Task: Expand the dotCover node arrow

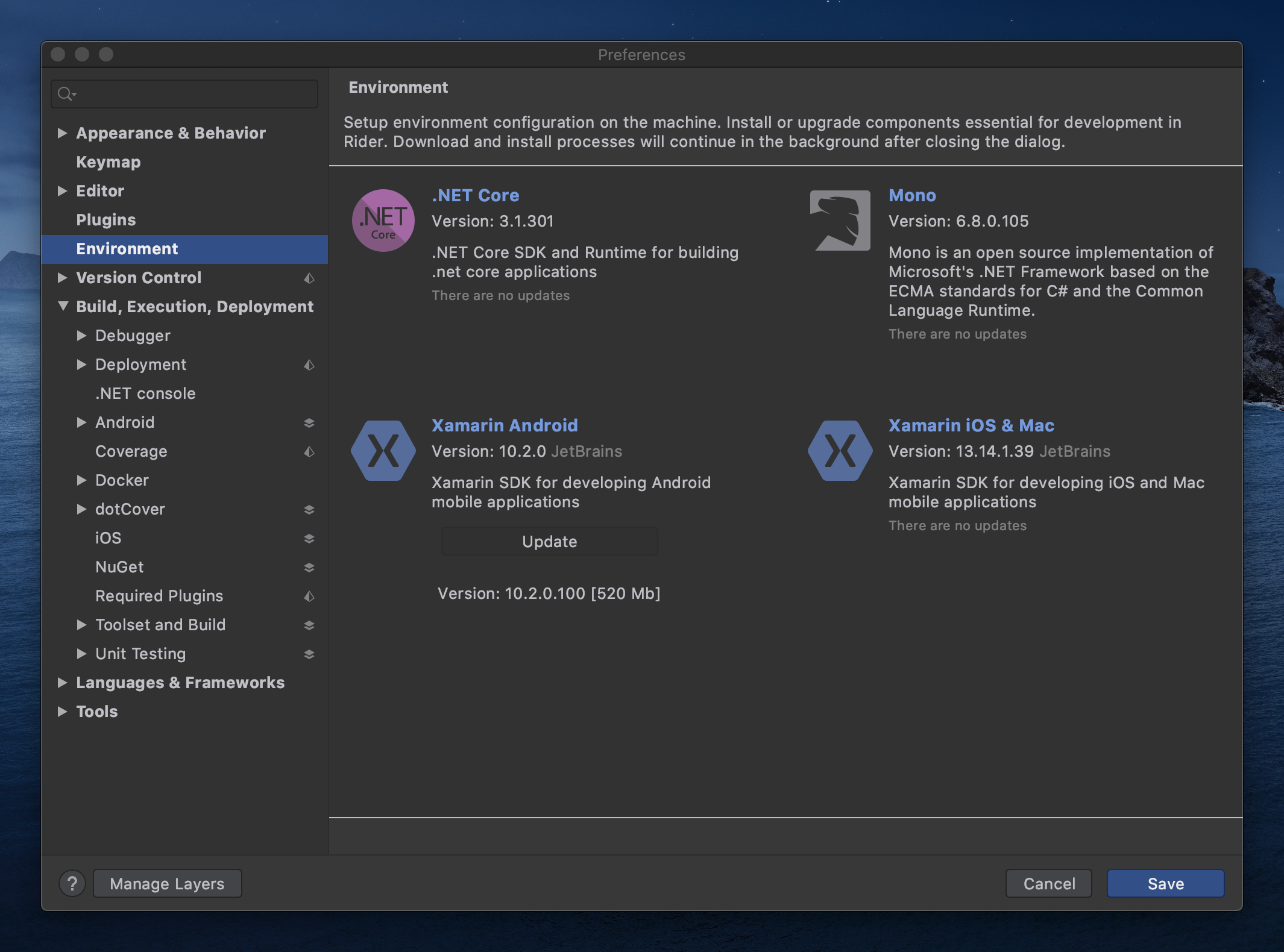Action: 81,509
